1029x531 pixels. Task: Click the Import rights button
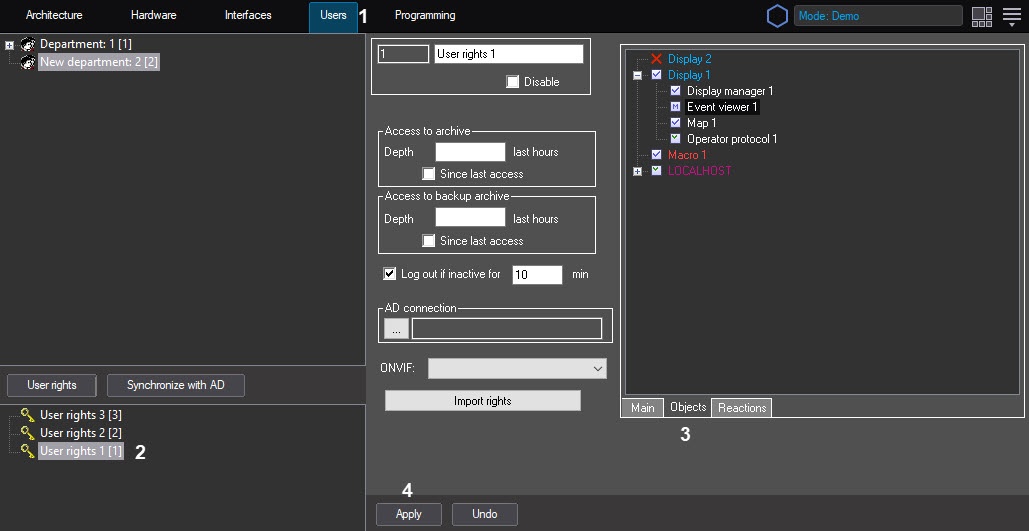tap(482, 400)
